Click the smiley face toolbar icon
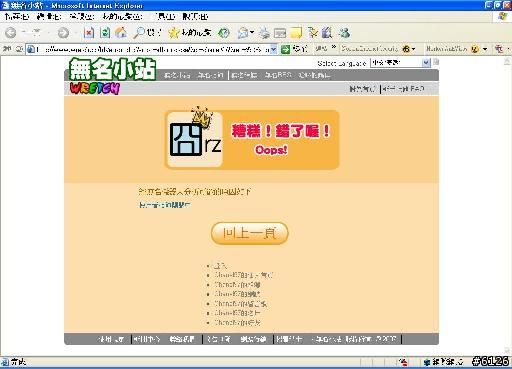The width and height of the screenshot is (512, 369). pos(475,49)
